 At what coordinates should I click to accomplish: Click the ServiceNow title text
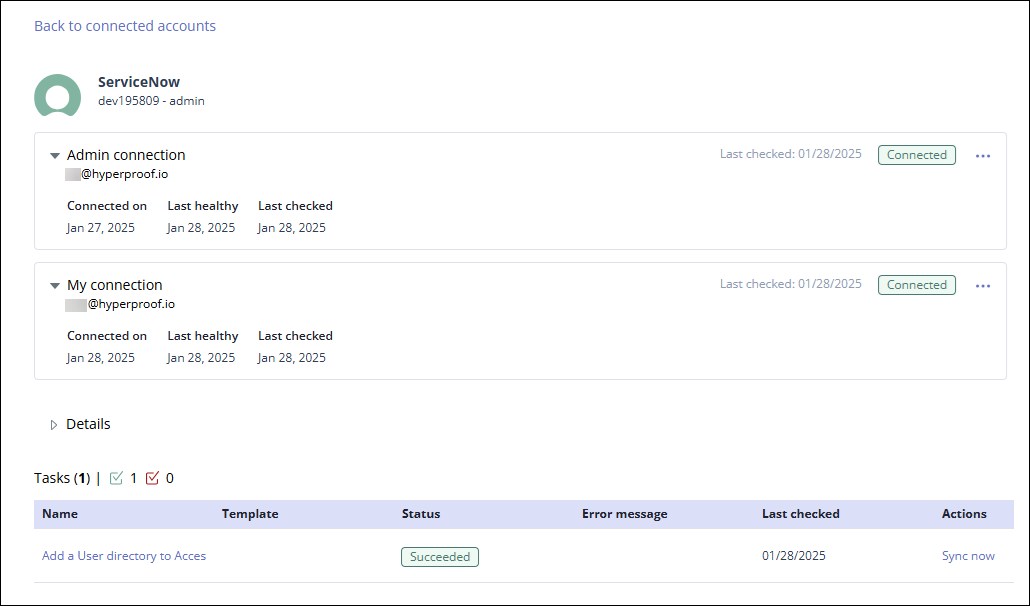point(139,82)
